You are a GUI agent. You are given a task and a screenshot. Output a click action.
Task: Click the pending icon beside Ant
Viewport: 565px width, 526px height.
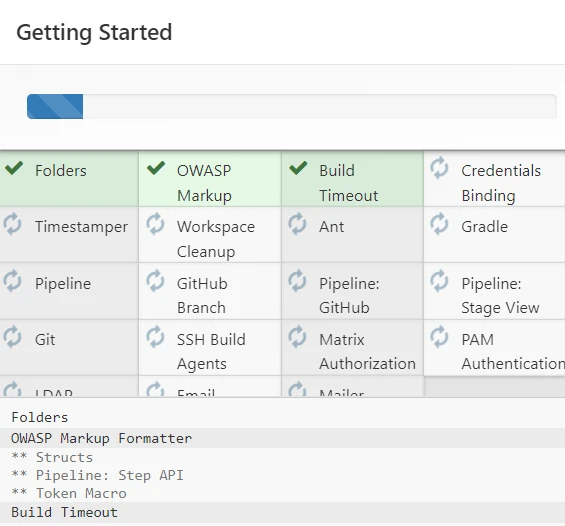(297, 224)
